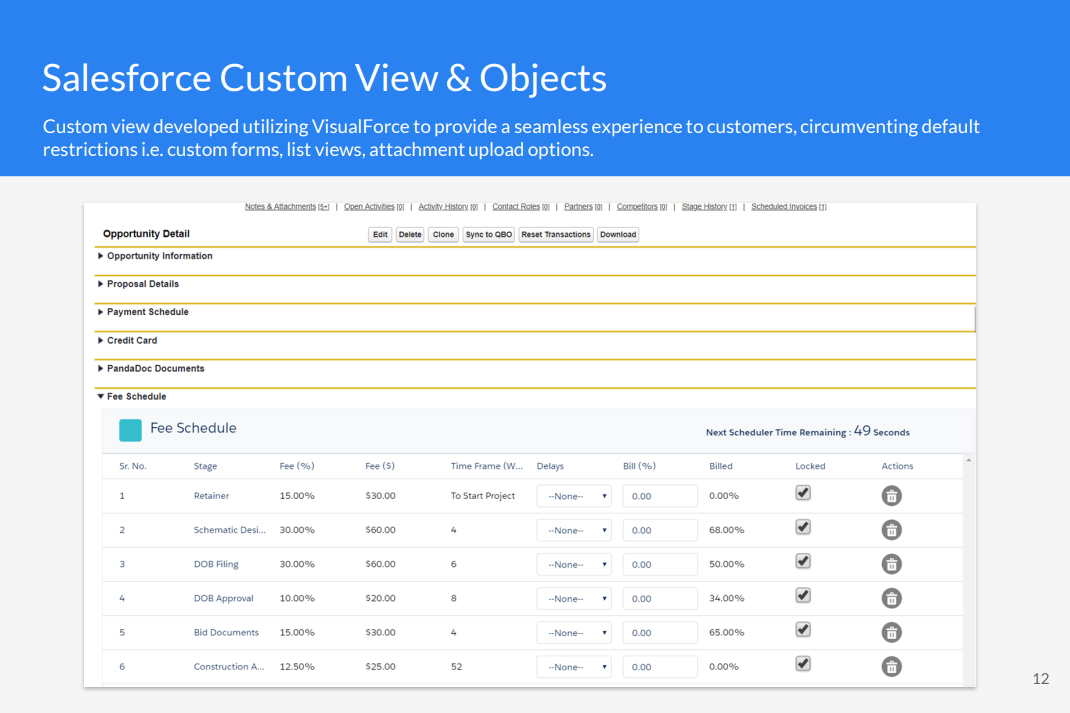Open Delays dropdown for Construction A... row
Image resolution: width=1070 pixels, height=713 pixels.
coord(574,667)
